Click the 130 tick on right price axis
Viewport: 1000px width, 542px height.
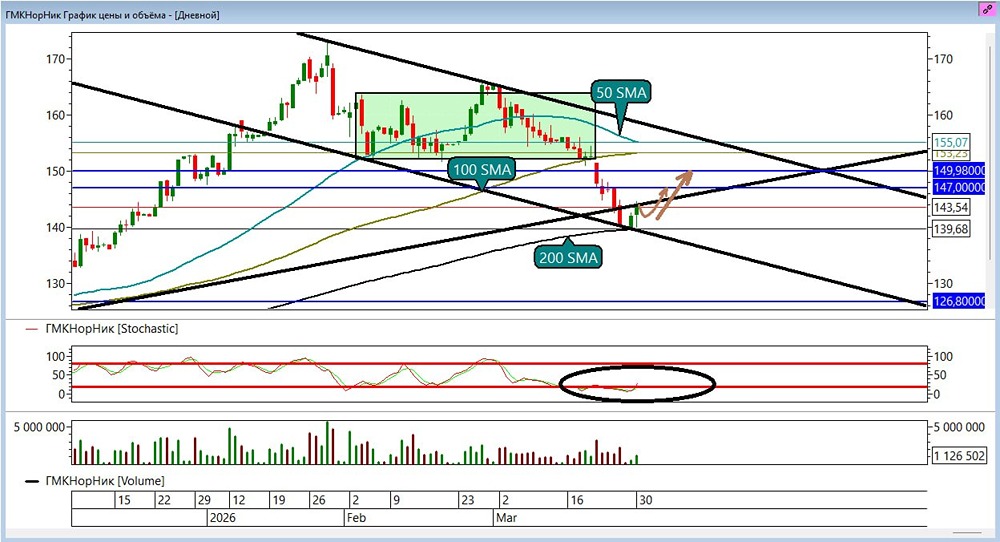pos(943,284)
